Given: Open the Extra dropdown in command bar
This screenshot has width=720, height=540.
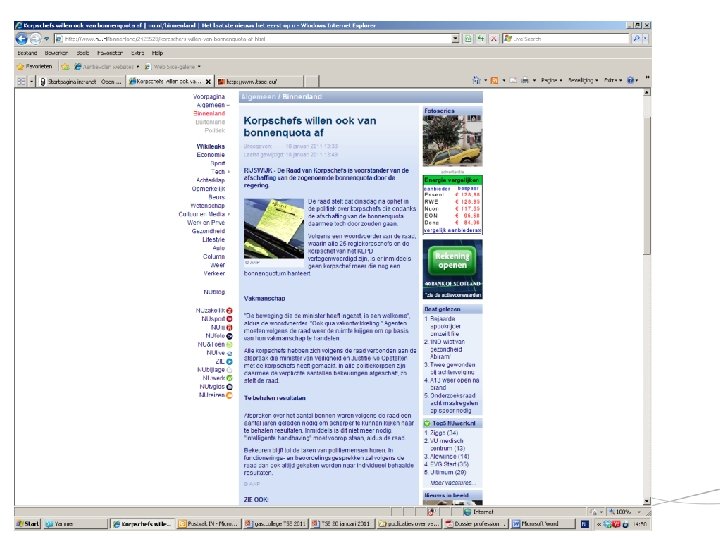Looking at the screenshot, I should tap(613, 80).
